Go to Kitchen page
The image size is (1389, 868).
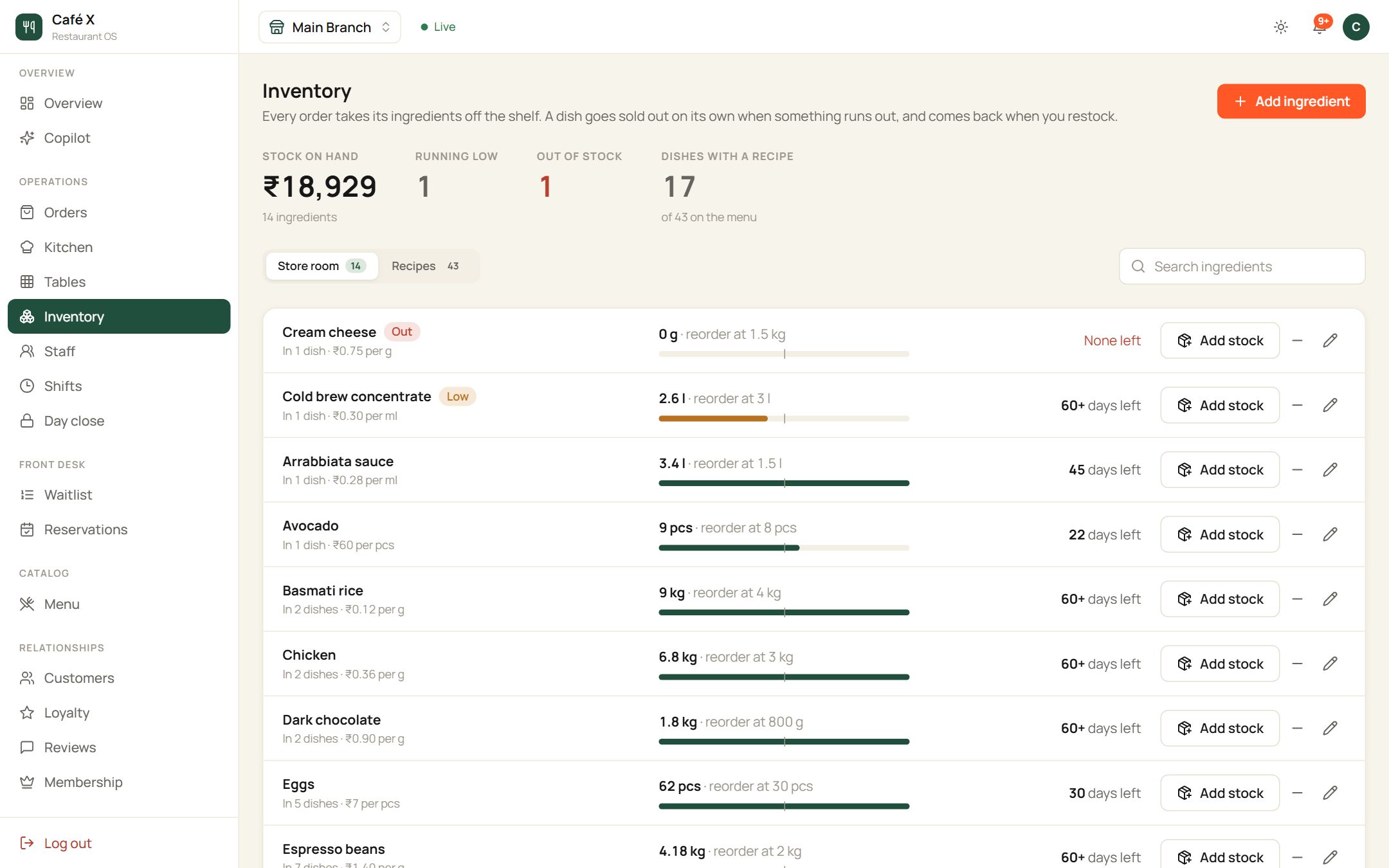pyautogui.click(x=119, y=247)
